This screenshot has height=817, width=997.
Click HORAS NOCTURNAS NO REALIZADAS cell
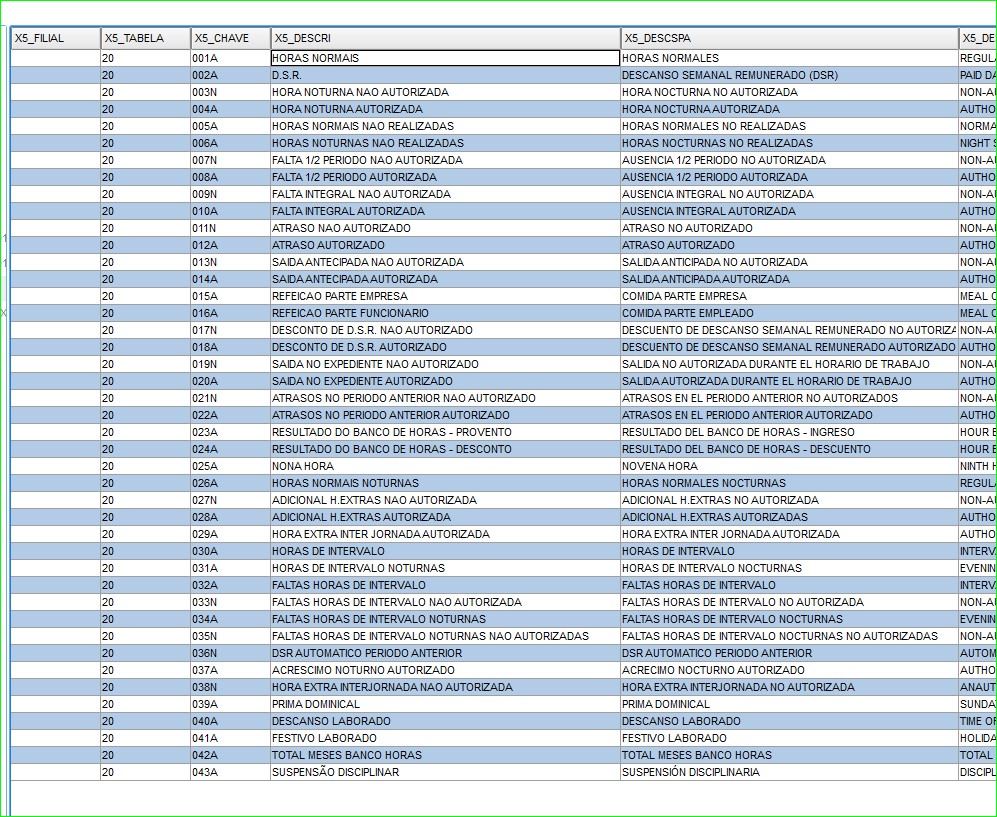[x=790, y=143]
